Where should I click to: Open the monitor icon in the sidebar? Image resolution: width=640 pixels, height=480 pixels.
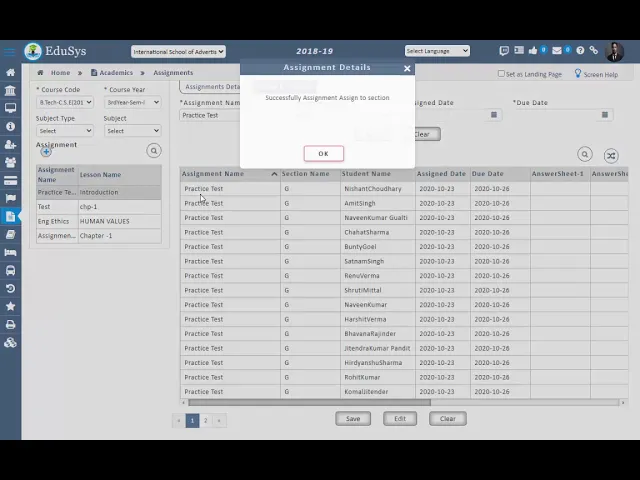click(10, 108)
